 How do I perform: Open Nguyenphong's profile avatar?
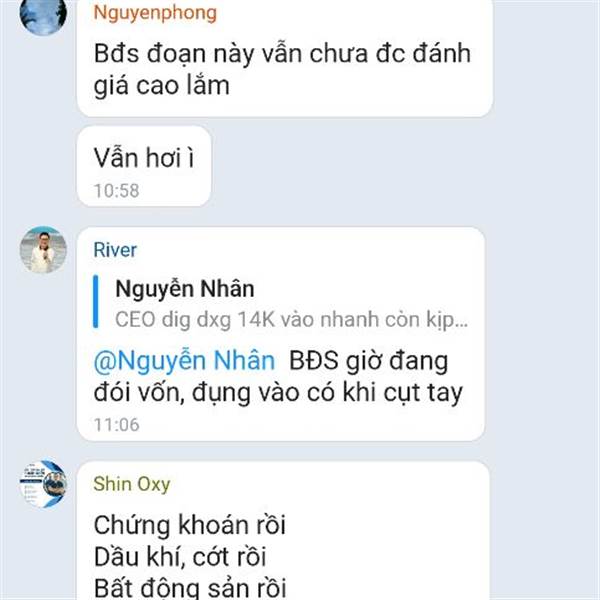pos(43,14)
